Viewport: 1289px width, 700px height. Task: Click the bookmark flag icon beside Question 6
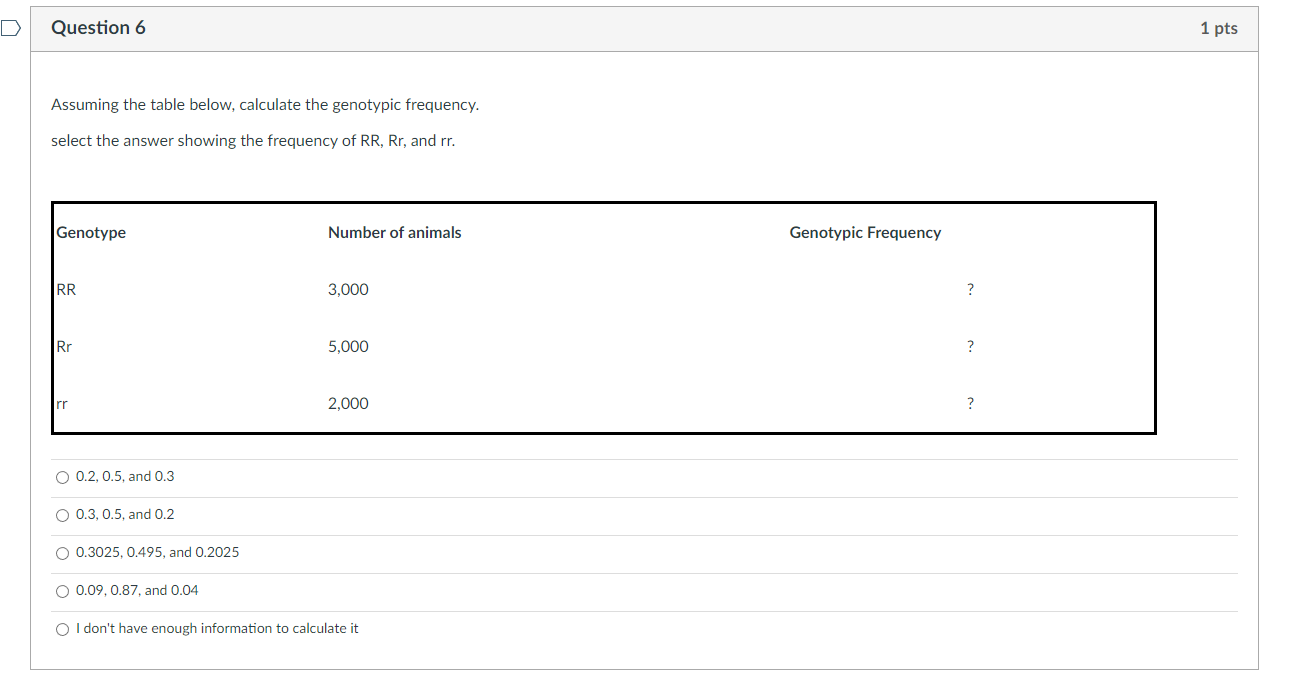9,29
